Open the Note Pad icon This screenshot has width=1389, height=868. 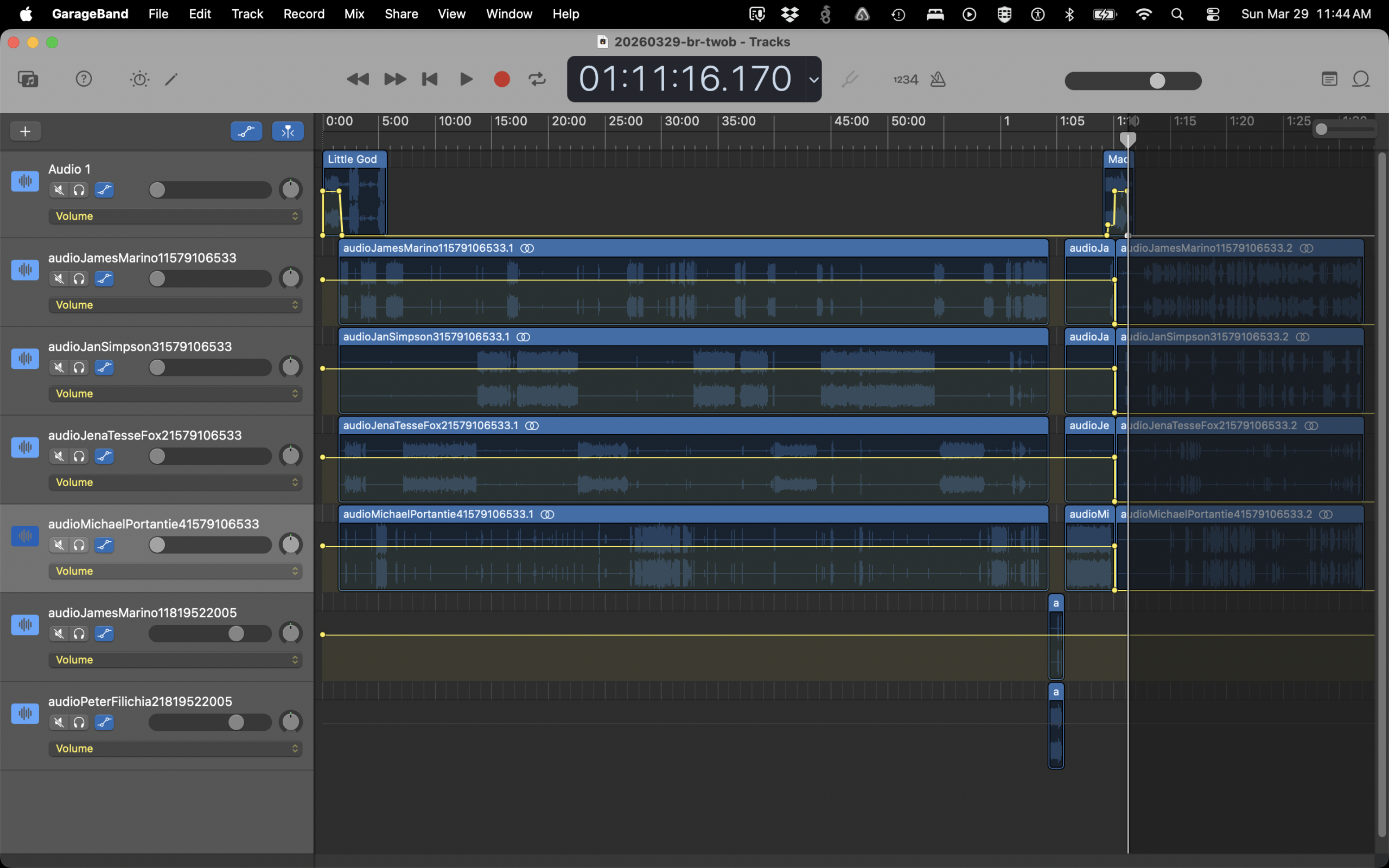(x=1329, y=79)
